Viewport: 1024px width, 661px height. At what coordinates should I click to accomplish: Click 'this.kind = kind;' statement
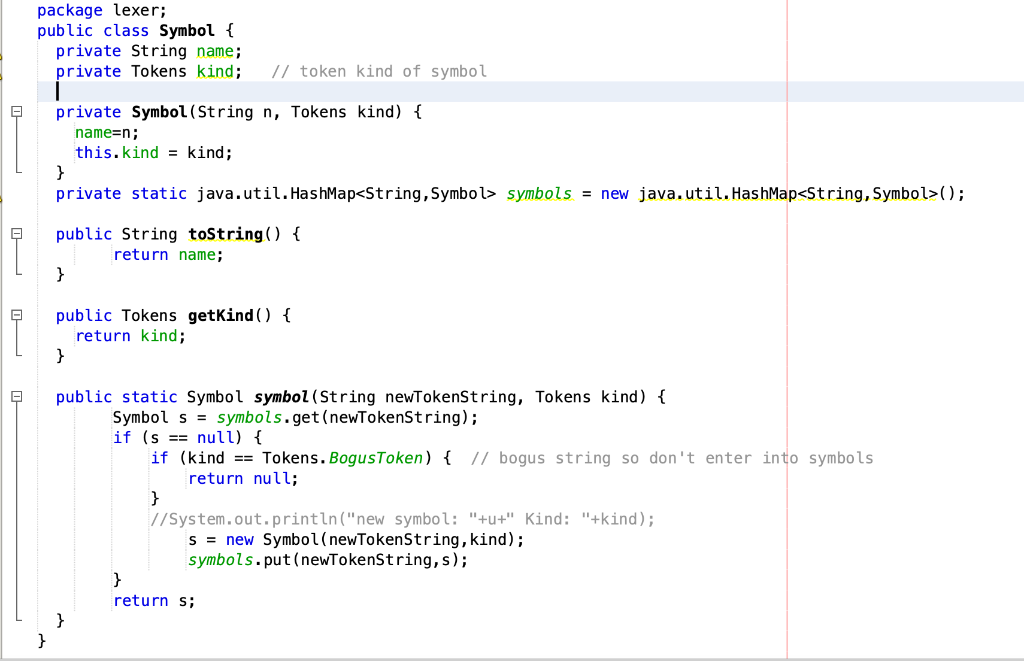[154, 153]
